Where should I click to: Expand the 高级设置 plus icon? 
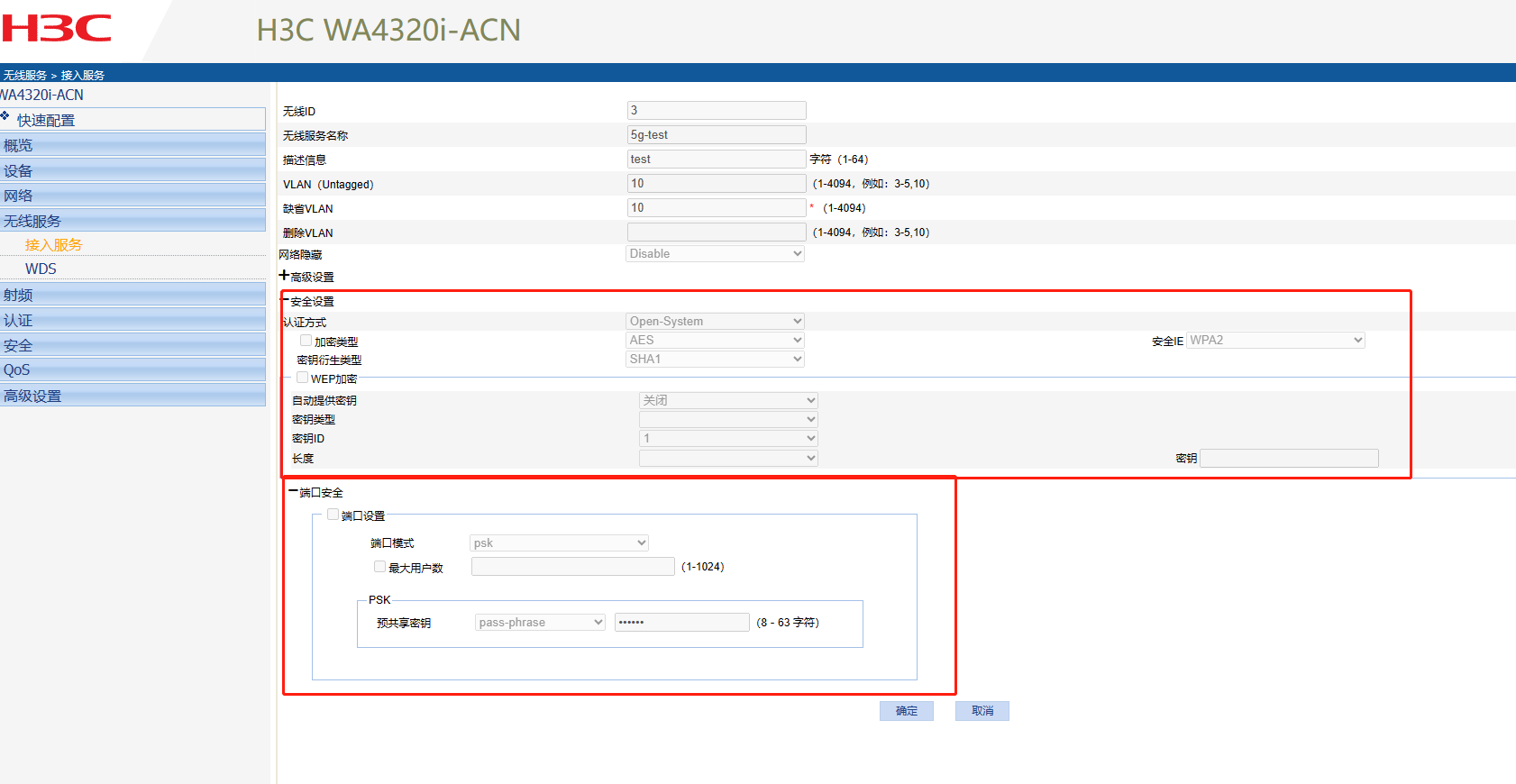pyautogui.click(x=284, y=276)
